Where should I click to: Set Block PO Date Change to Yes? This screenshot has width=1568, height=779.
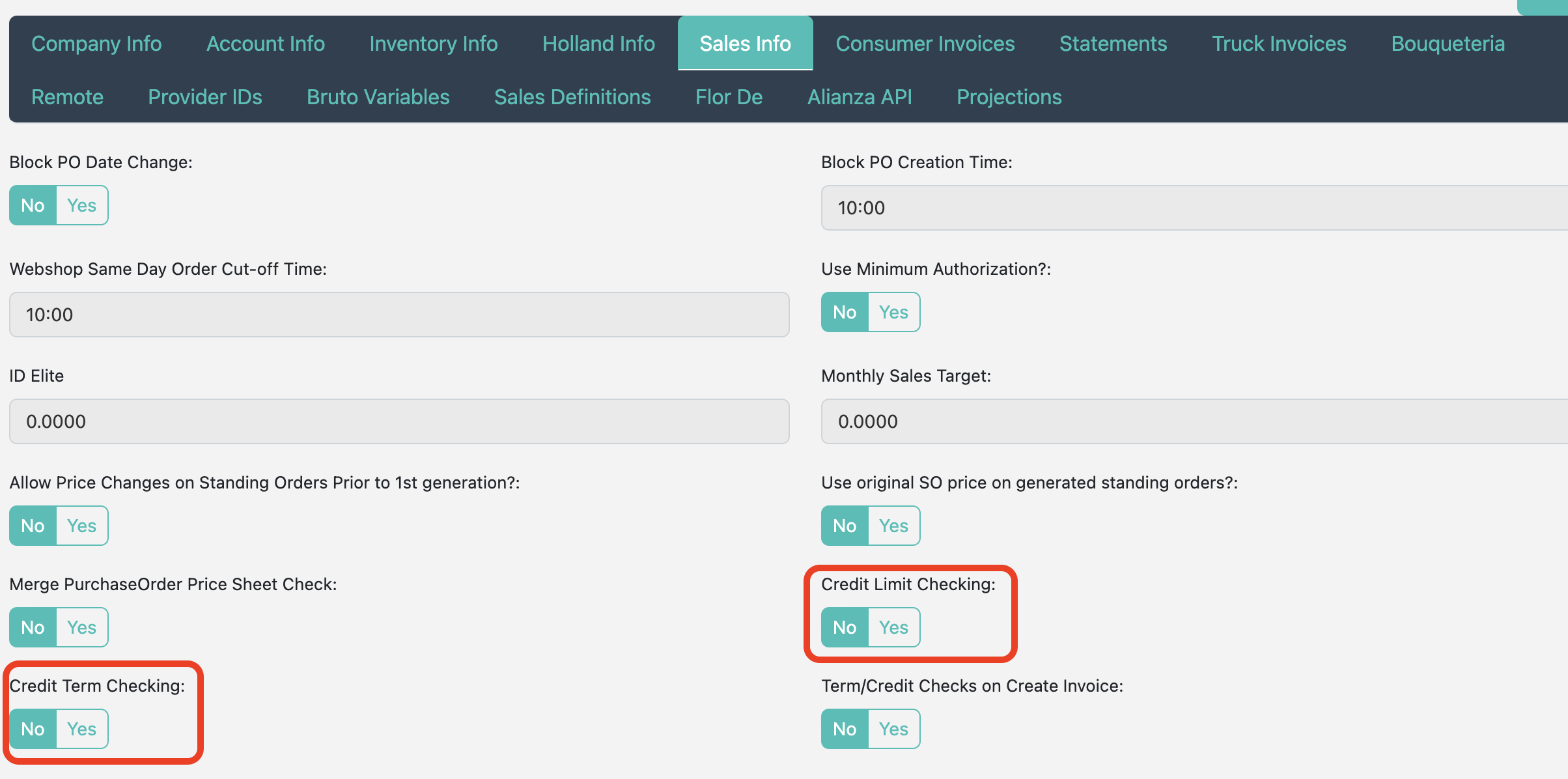pyautogui.click(x=81, y=206)
